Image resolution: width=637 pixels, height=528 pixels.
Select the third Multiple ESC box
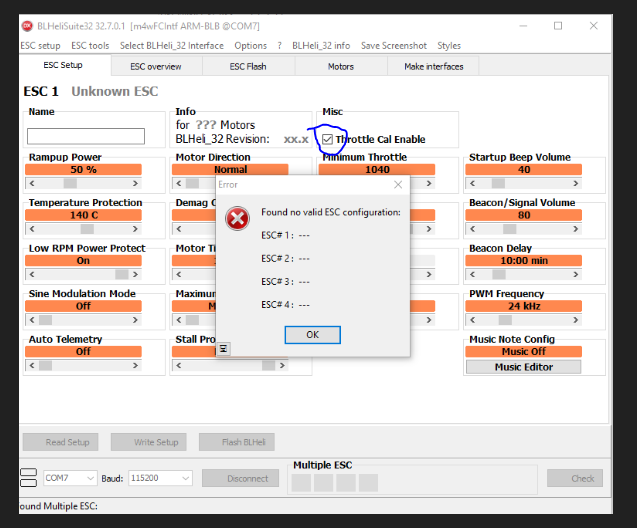click(346, 483)
